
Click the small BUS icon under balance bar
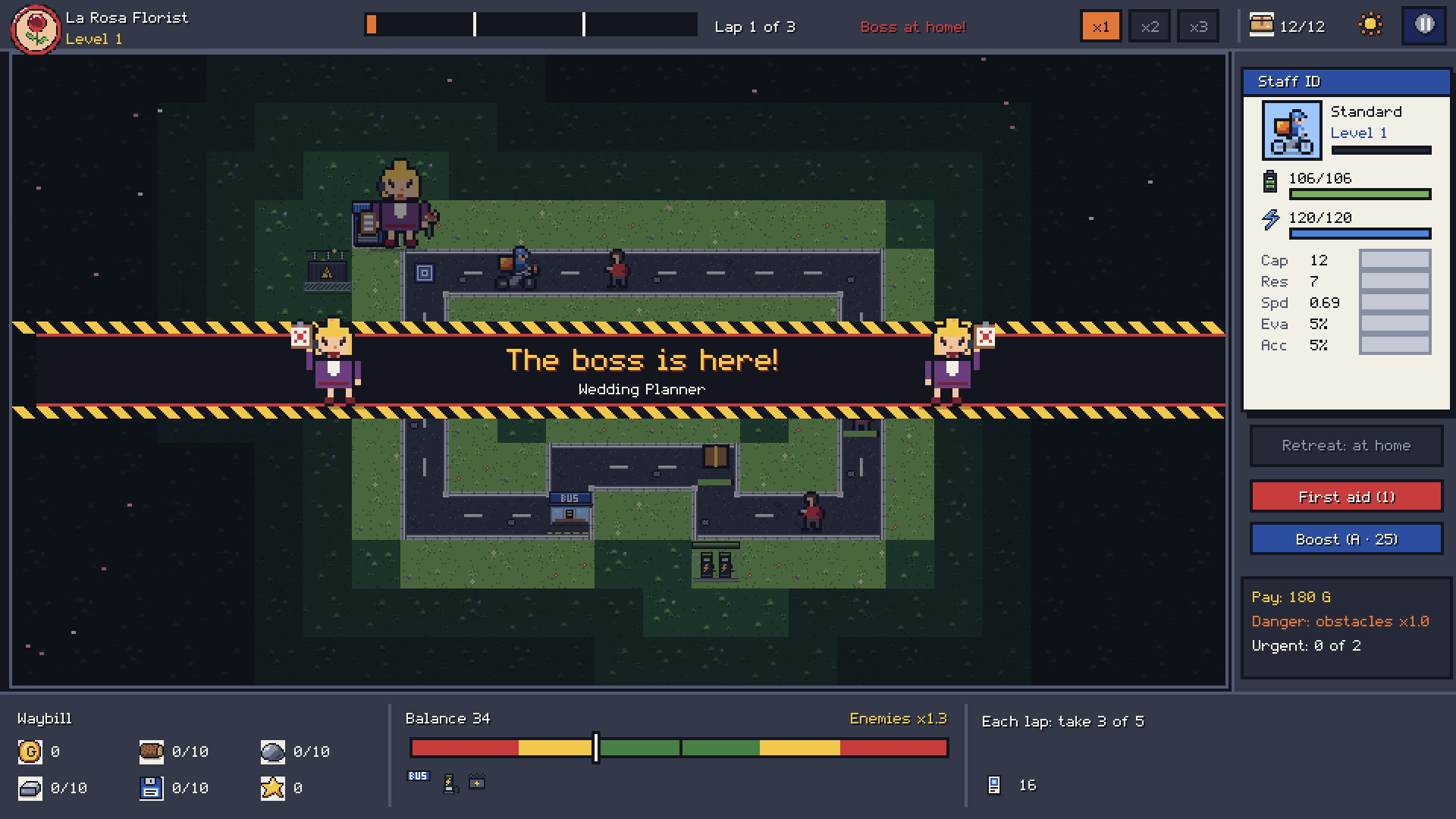click(x=418, y=776)
